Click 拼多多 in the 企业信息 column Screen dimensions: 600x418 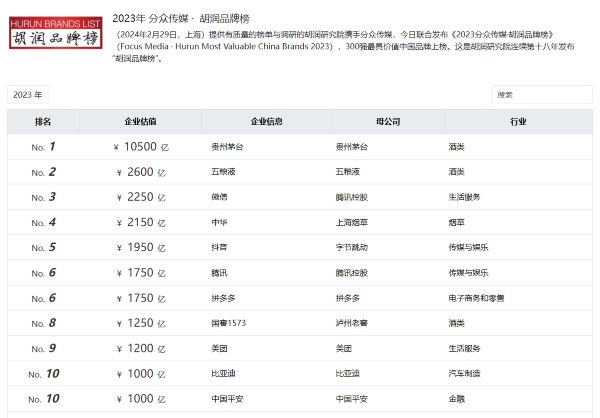click(223, 298)
